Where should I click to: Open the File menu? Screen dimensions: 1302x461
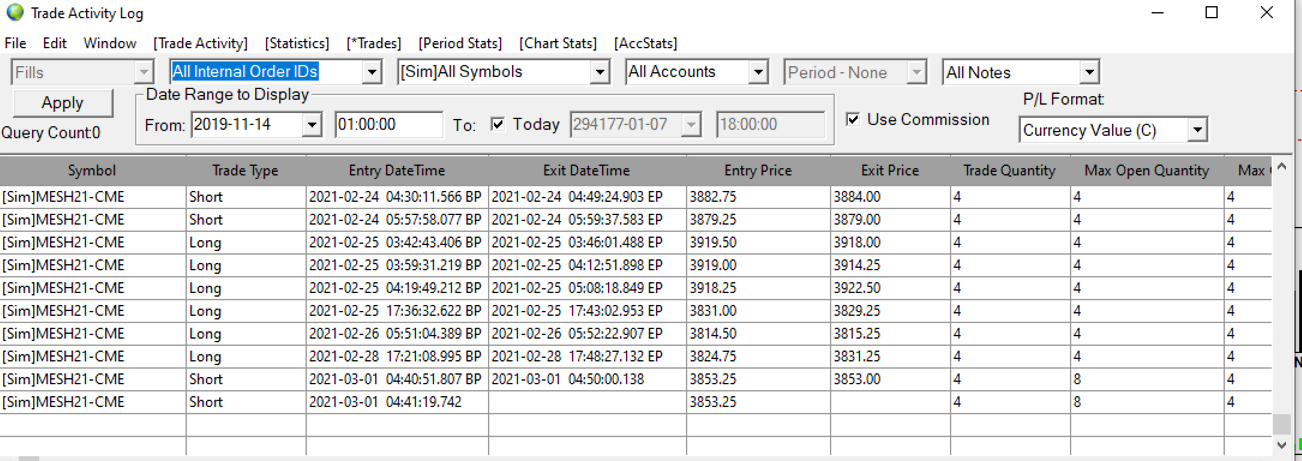[15, 43]
